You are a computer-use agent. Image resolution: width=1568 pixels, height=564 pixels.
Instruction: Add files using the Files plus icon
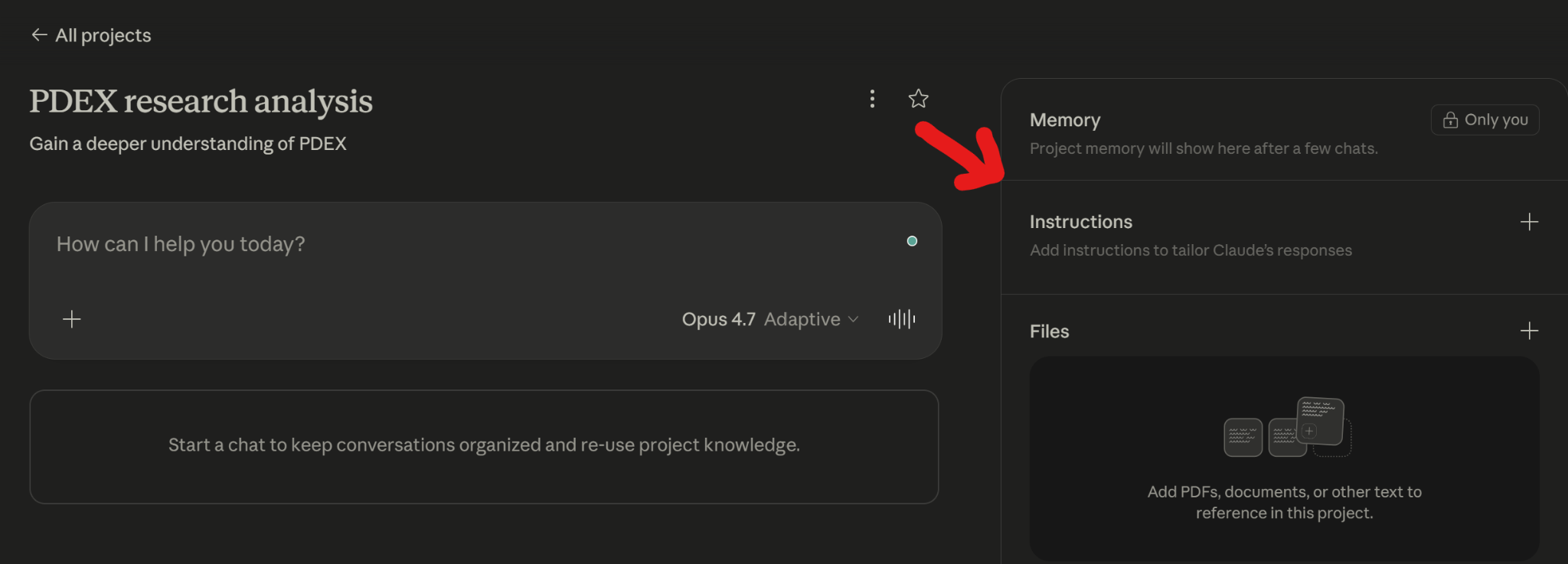click(x=1529, y=331)
